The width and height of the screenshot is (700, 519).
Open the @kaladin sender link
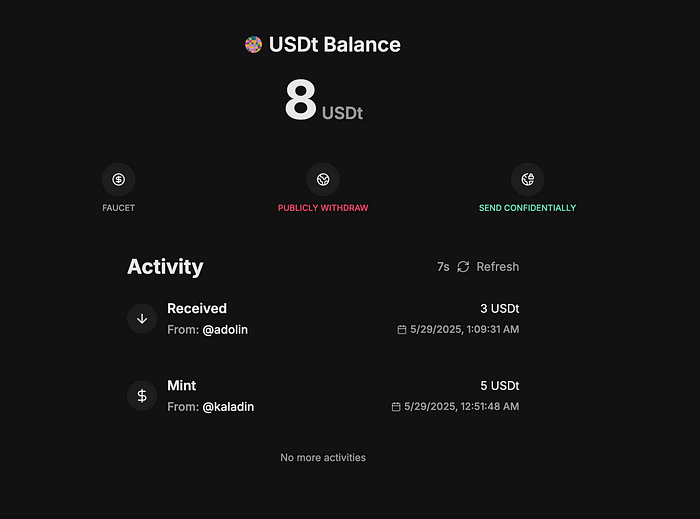pos(228,407)
